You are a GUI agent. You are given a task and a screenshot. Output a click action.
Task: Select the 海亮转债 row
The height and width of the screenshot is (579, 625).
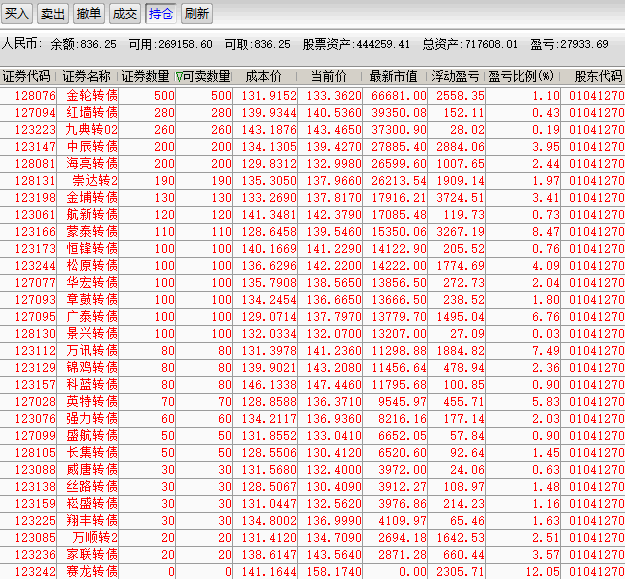click(312, 164)
